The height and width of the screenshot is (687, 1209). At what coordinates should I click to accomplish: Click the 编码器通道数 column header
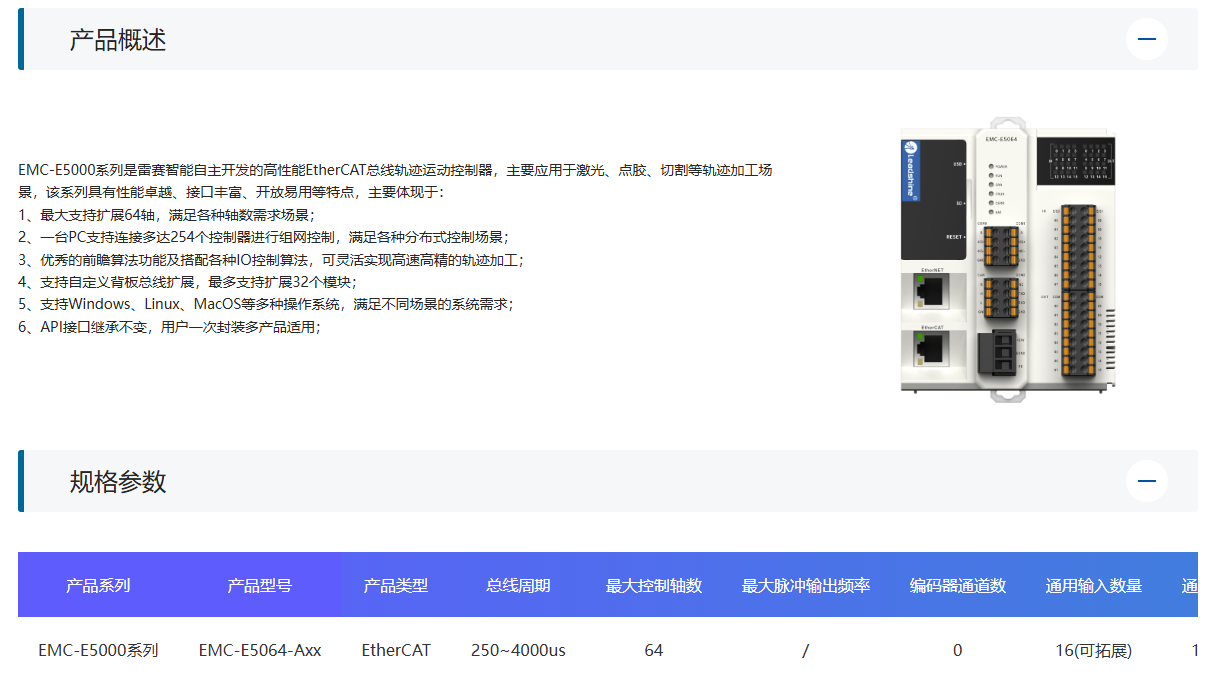click(956, 585)
